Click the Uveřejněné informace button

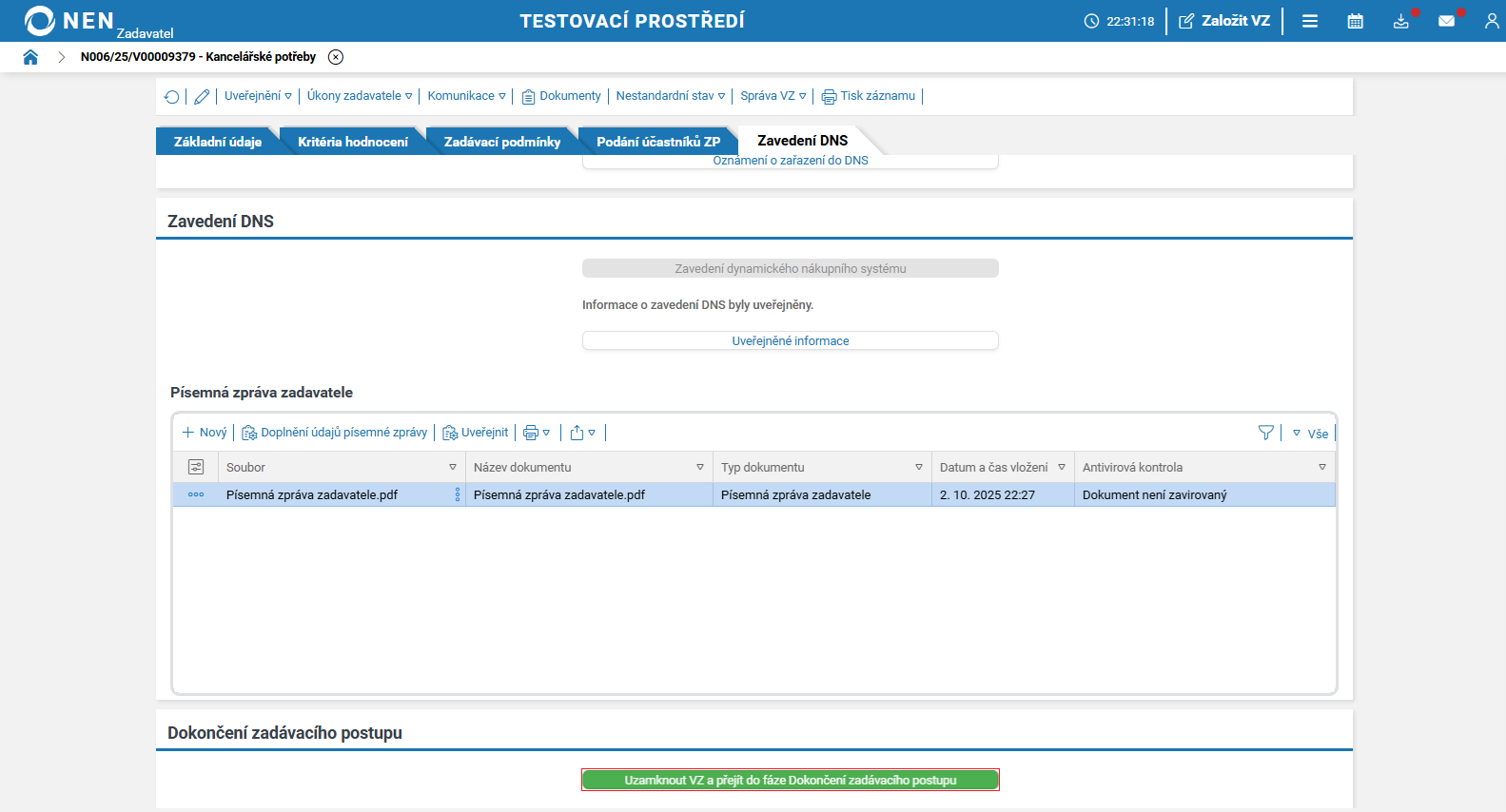click(790, 340)
